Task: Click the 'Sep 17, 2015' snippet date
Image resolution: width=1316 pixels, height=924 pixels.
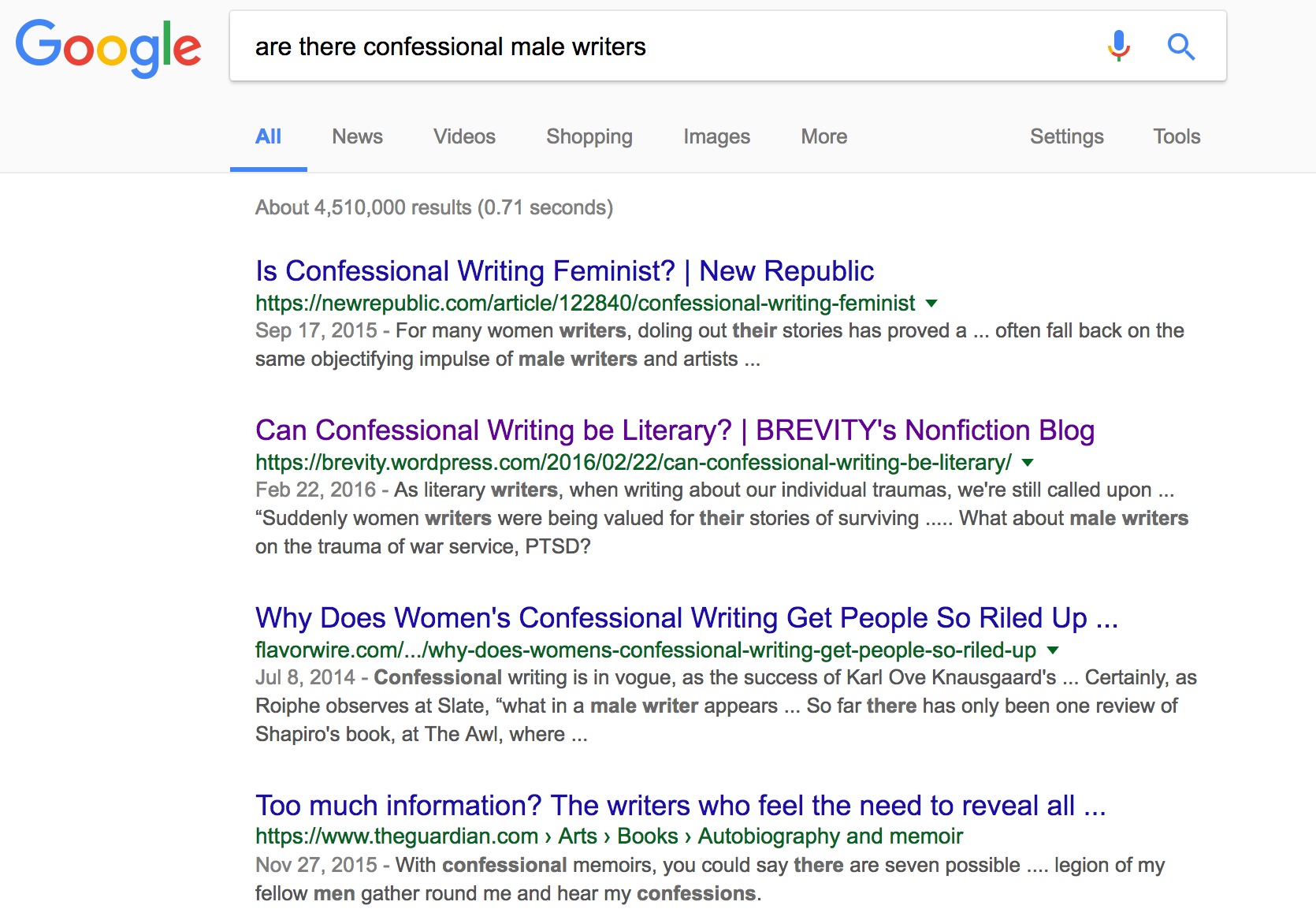Action: tap(316, 330)
